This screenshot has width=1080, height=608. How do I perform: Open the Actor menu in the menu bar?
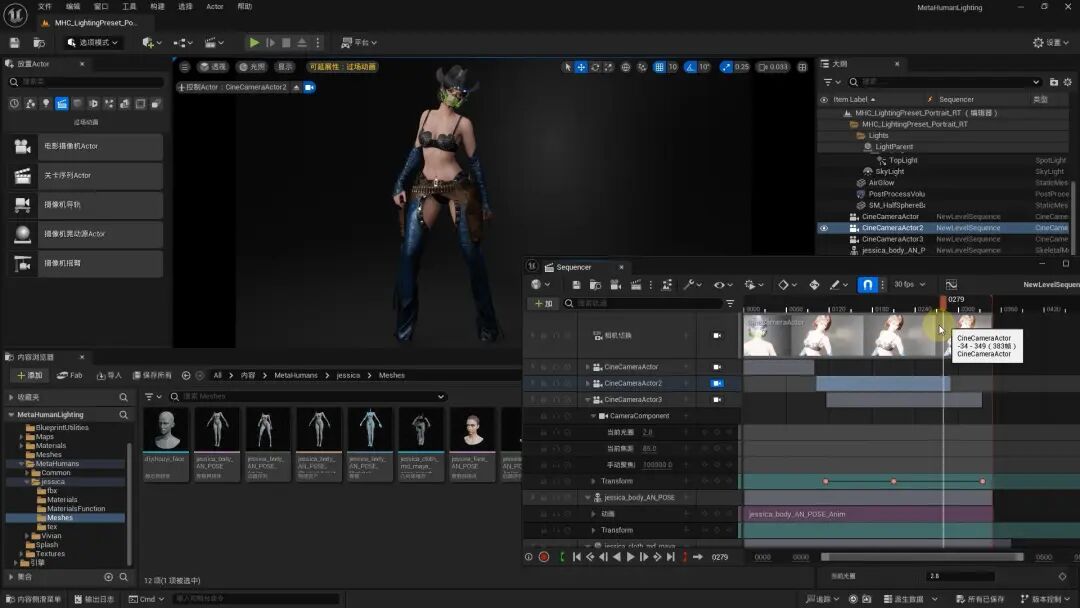pyautogui.click(x=215, y=7)
